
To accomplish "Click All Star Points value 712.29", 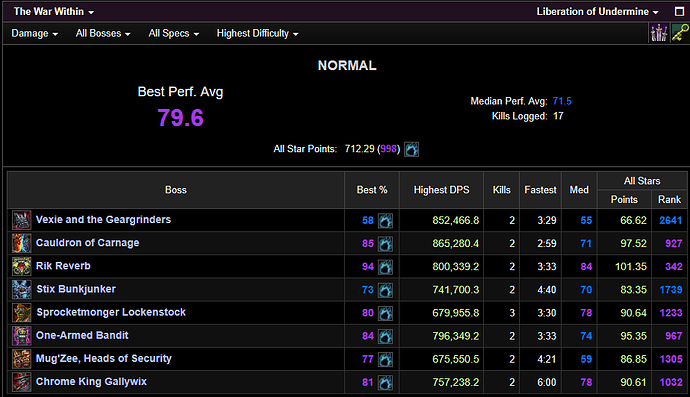I will [359, 149].
